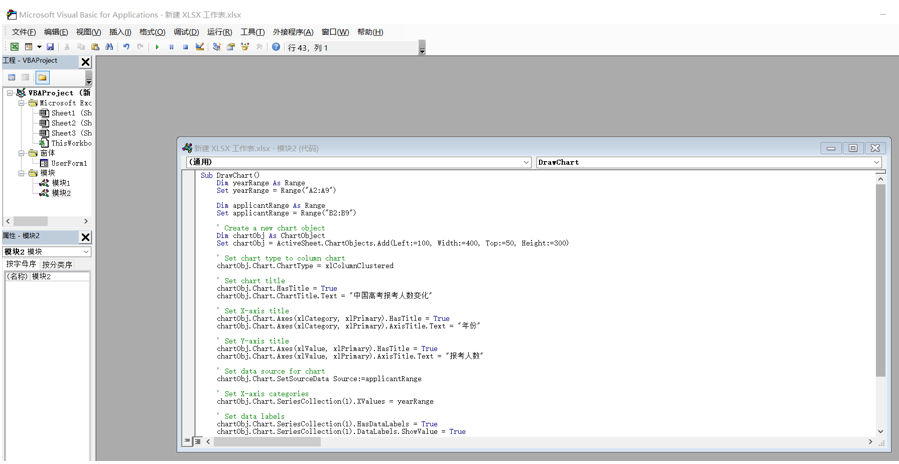Click the toolbar options overflow arrow
This screenshot has height=464, width=899.
(x=422, y=48)
